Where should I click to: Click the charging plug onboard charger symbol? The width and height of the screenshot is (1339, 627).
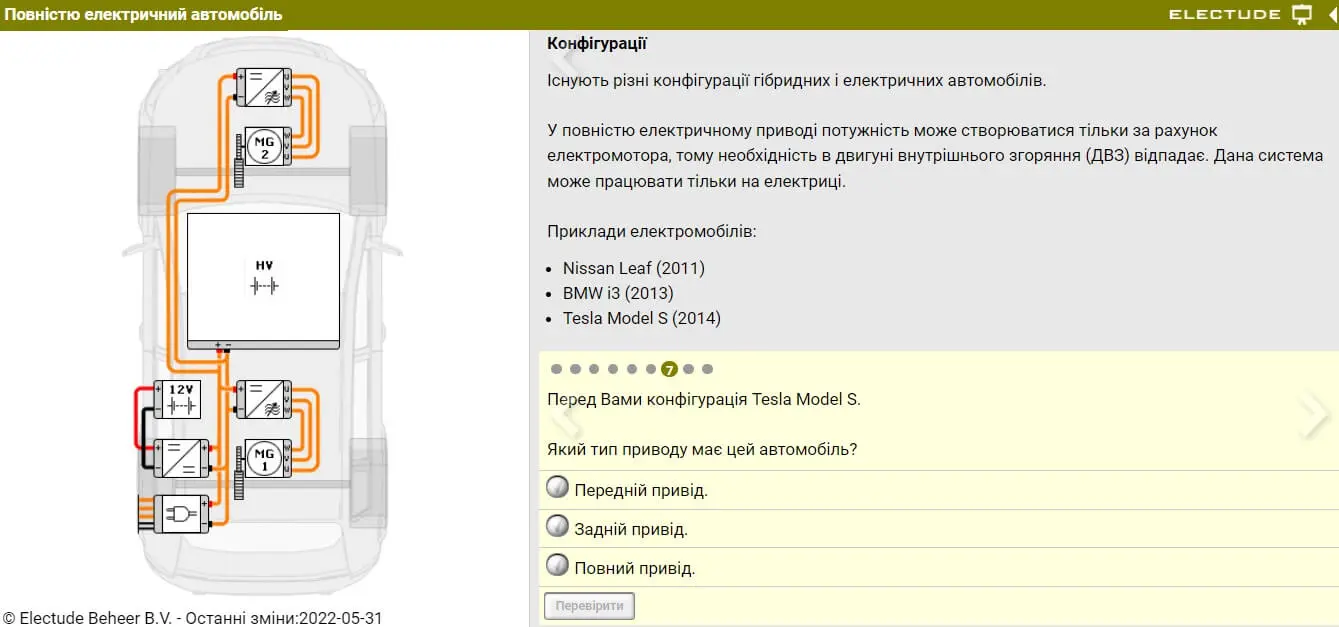(x=180, y=514)
